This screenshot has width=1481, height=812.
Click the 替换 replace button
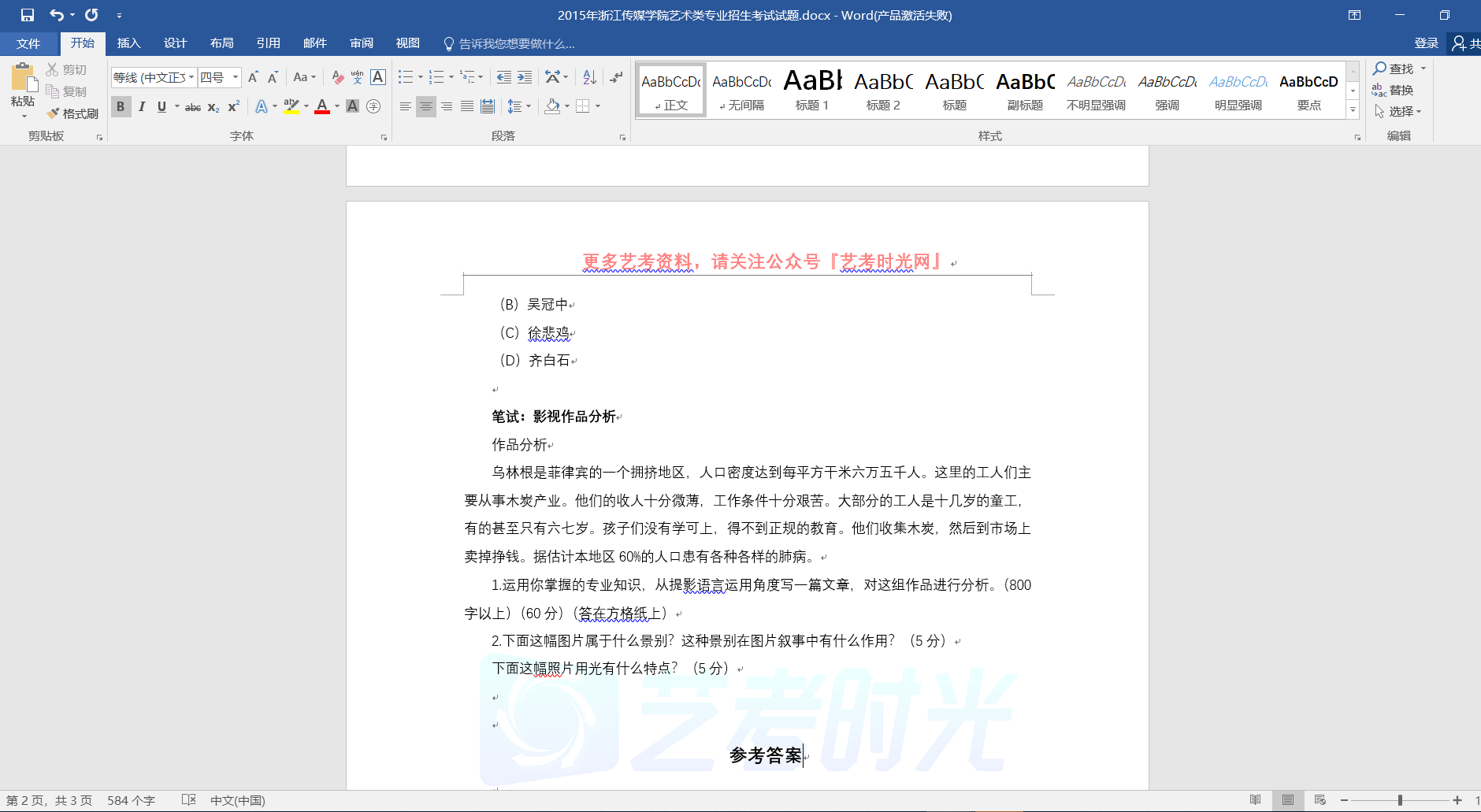coord(1393,90)
